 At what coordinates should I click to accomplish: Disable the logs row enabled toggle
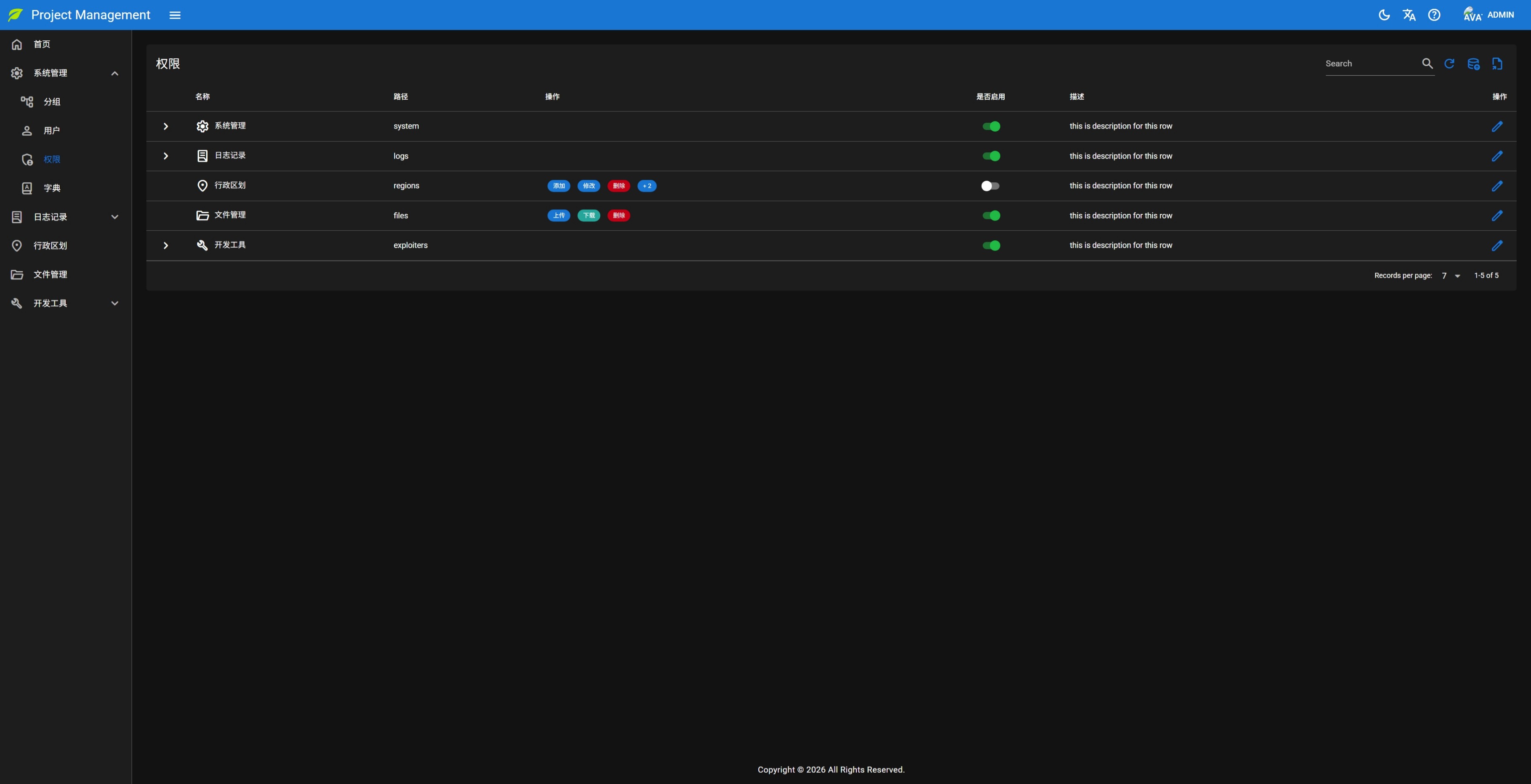[991, 156]
